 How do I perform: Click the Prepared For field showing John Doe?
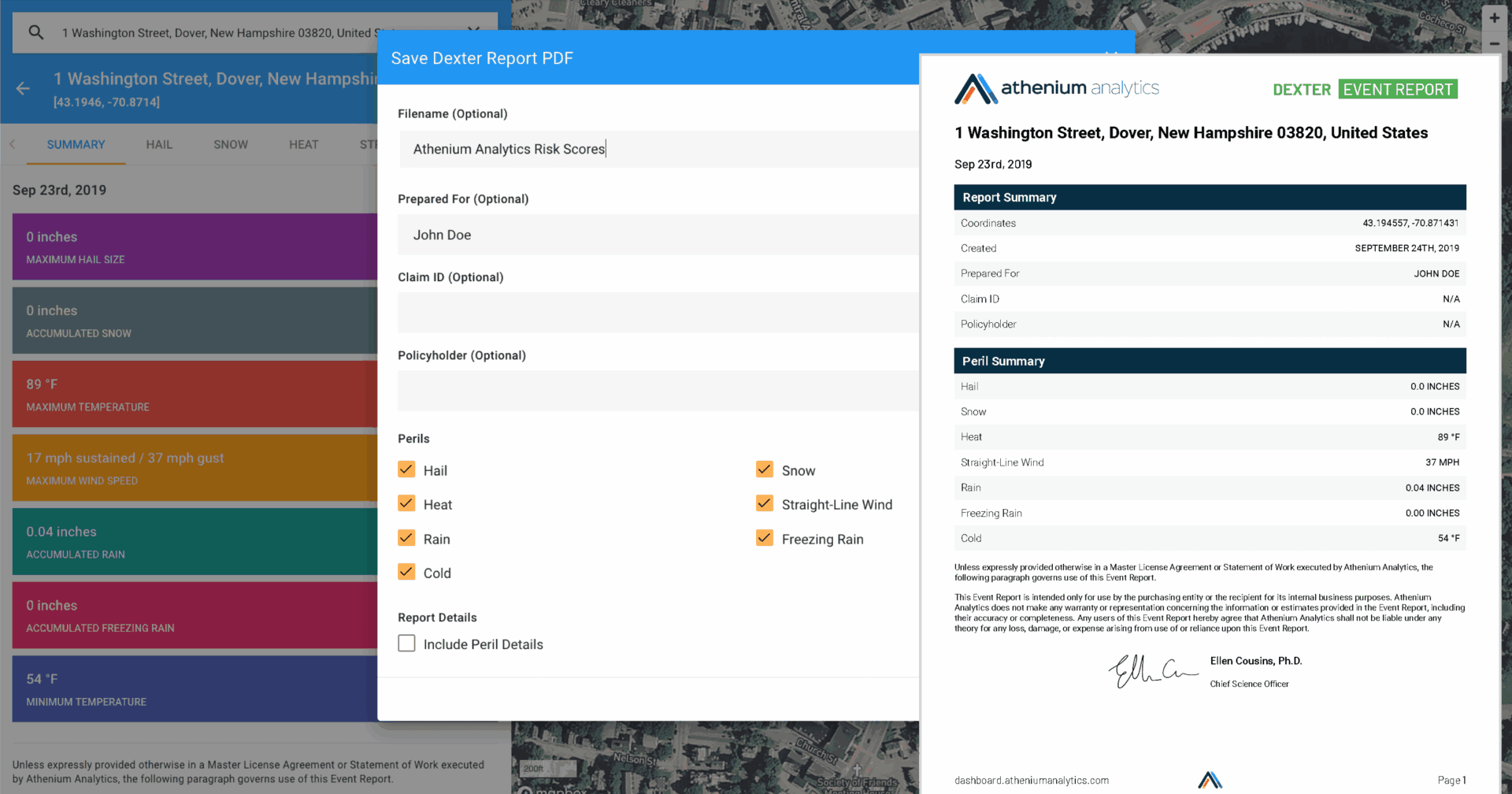[658, 235]
